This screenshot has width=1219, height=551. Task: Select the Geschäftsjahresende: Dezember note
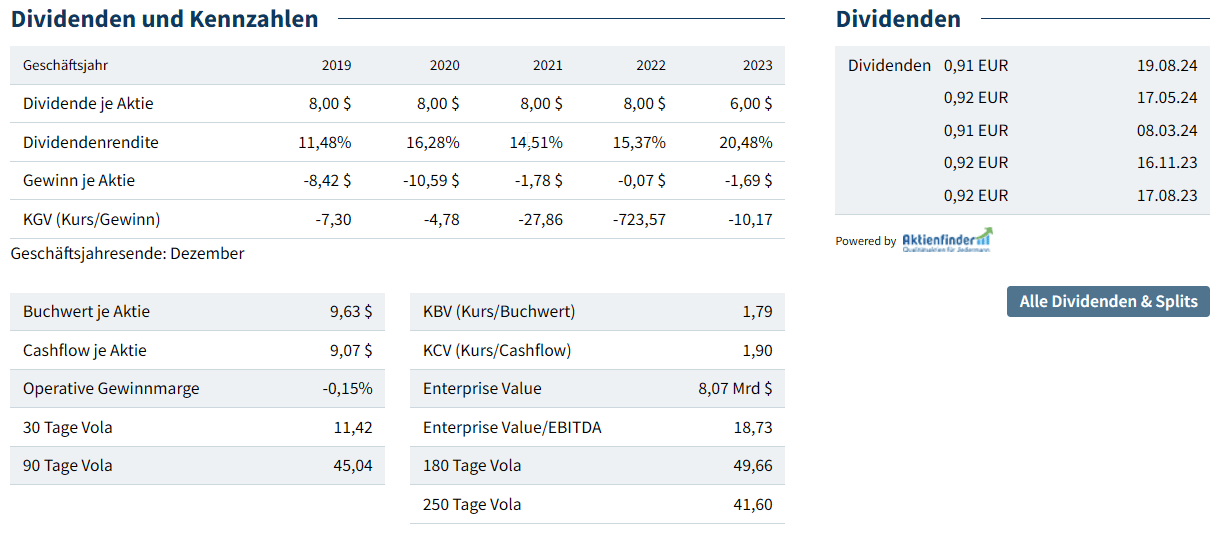pos(127,253)
